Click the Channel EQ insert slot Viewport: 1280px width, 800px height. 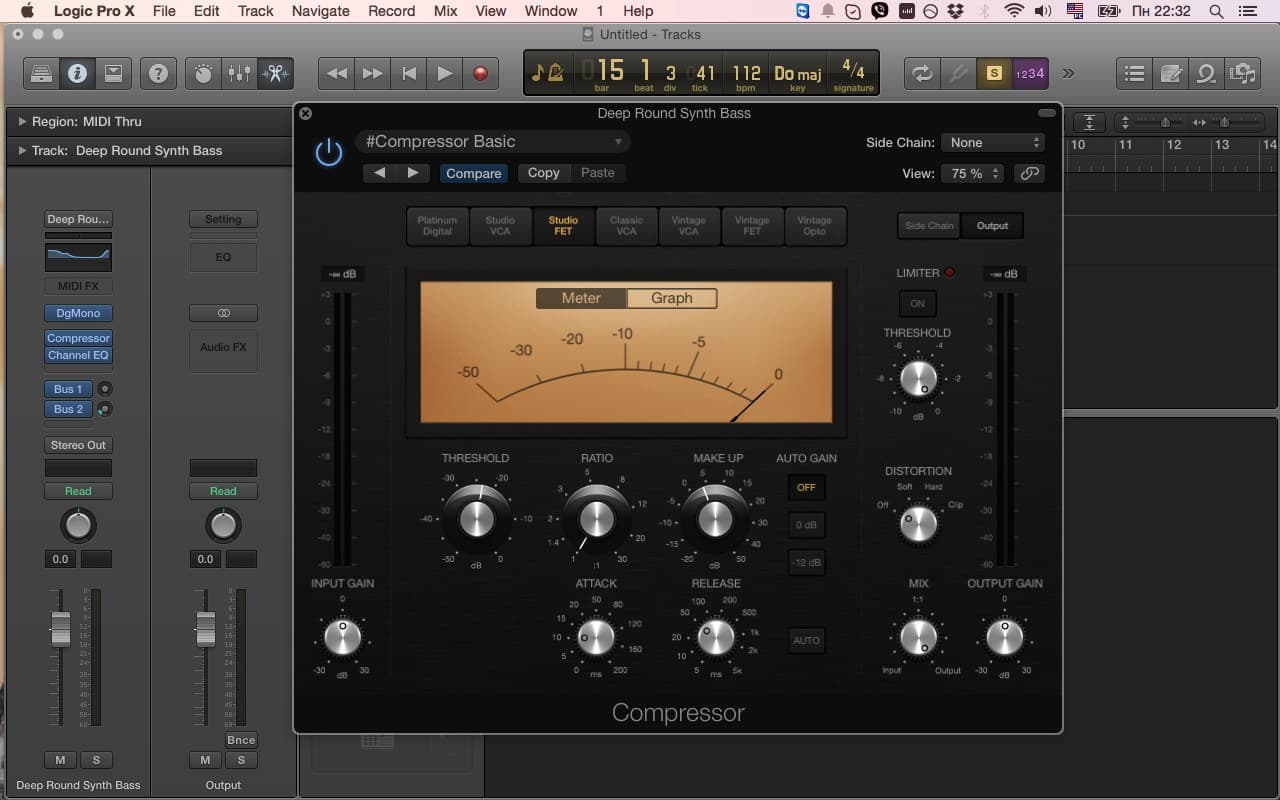coord(78,355)
